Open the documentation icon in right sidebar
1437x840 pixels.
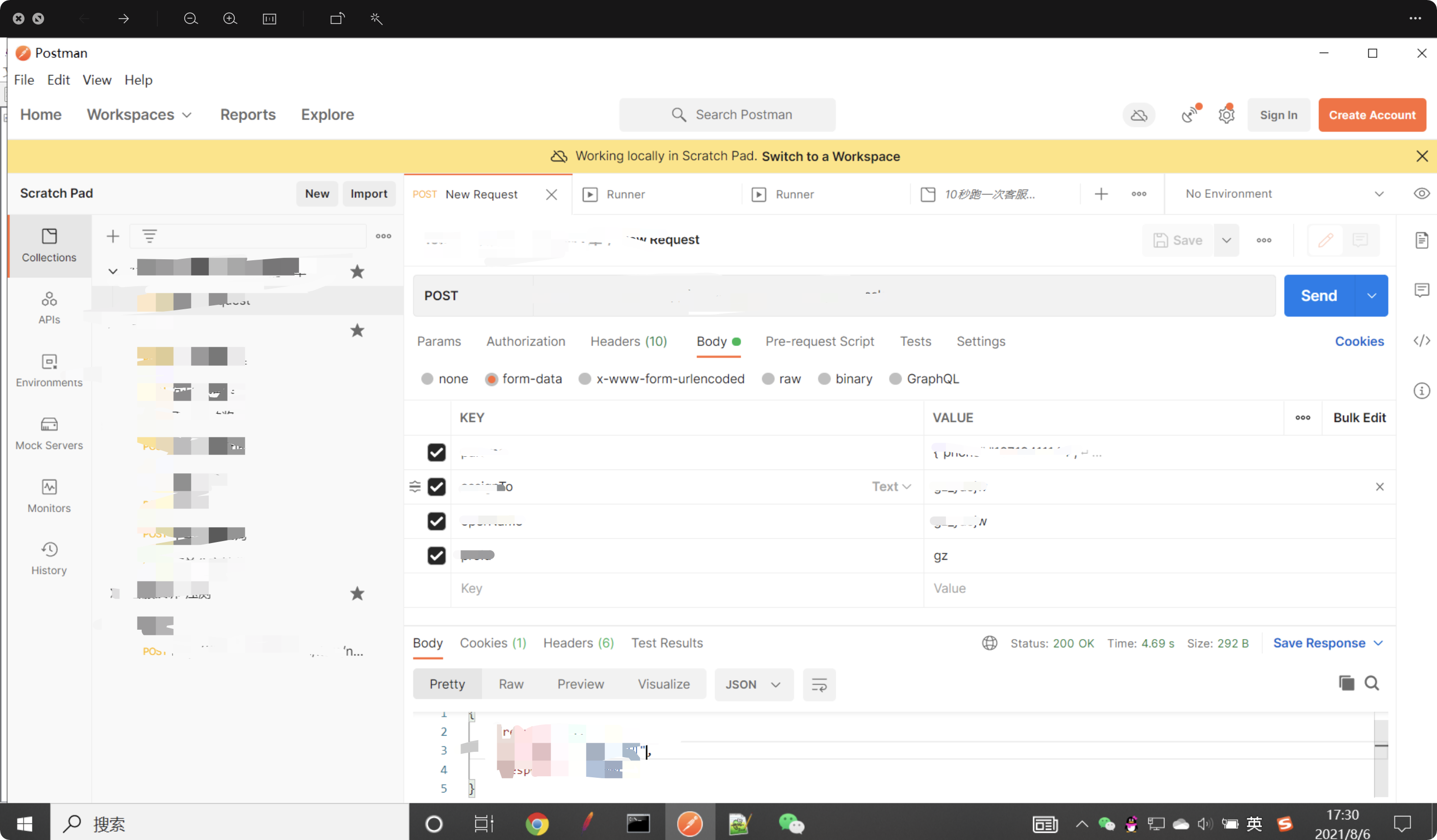pyautogui.click(x=1422, y=240)
